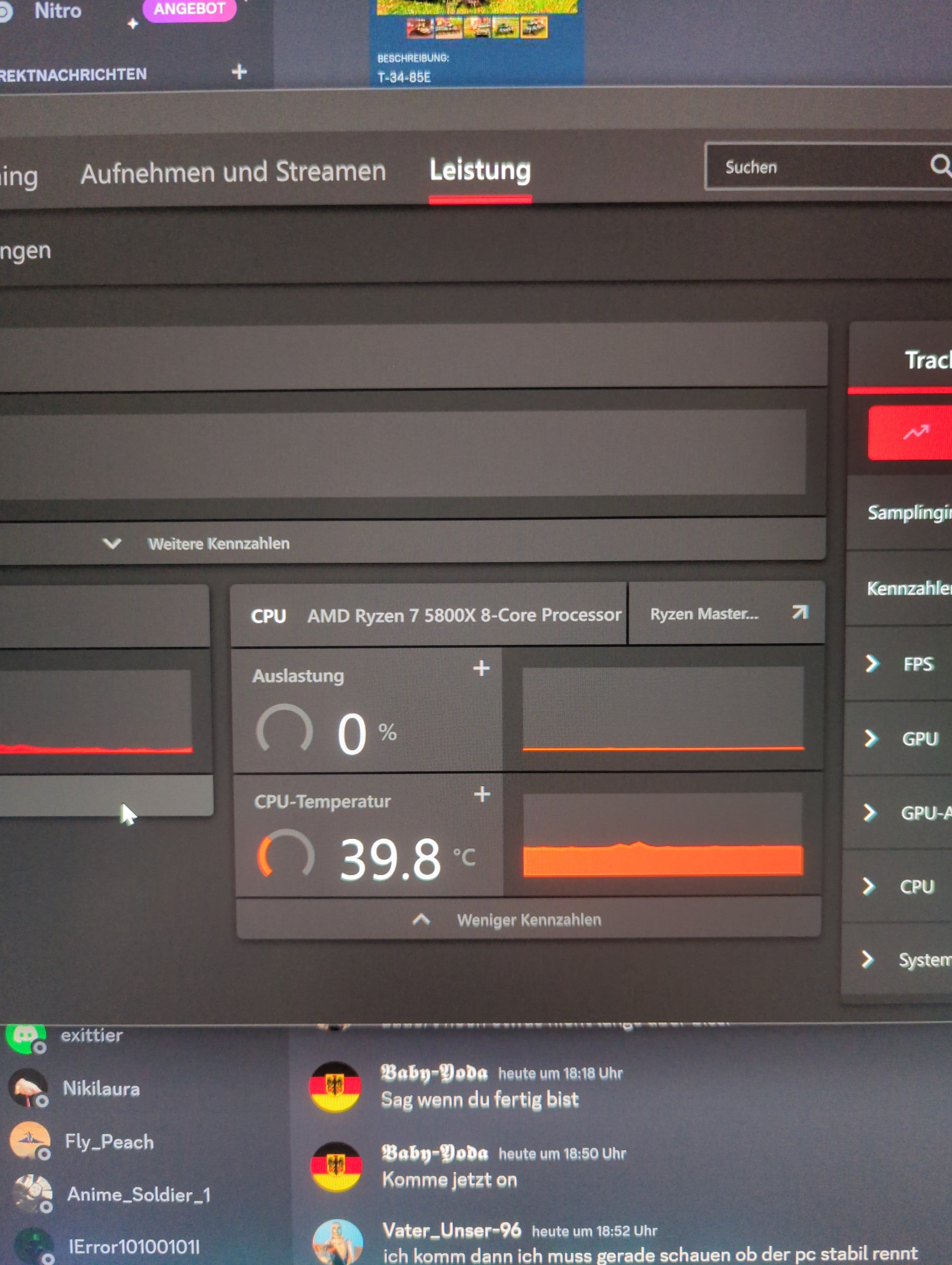Add CPU-Temperatur metric with plus icon
This screenshot has height=1265, width=952.
point(482,794)
